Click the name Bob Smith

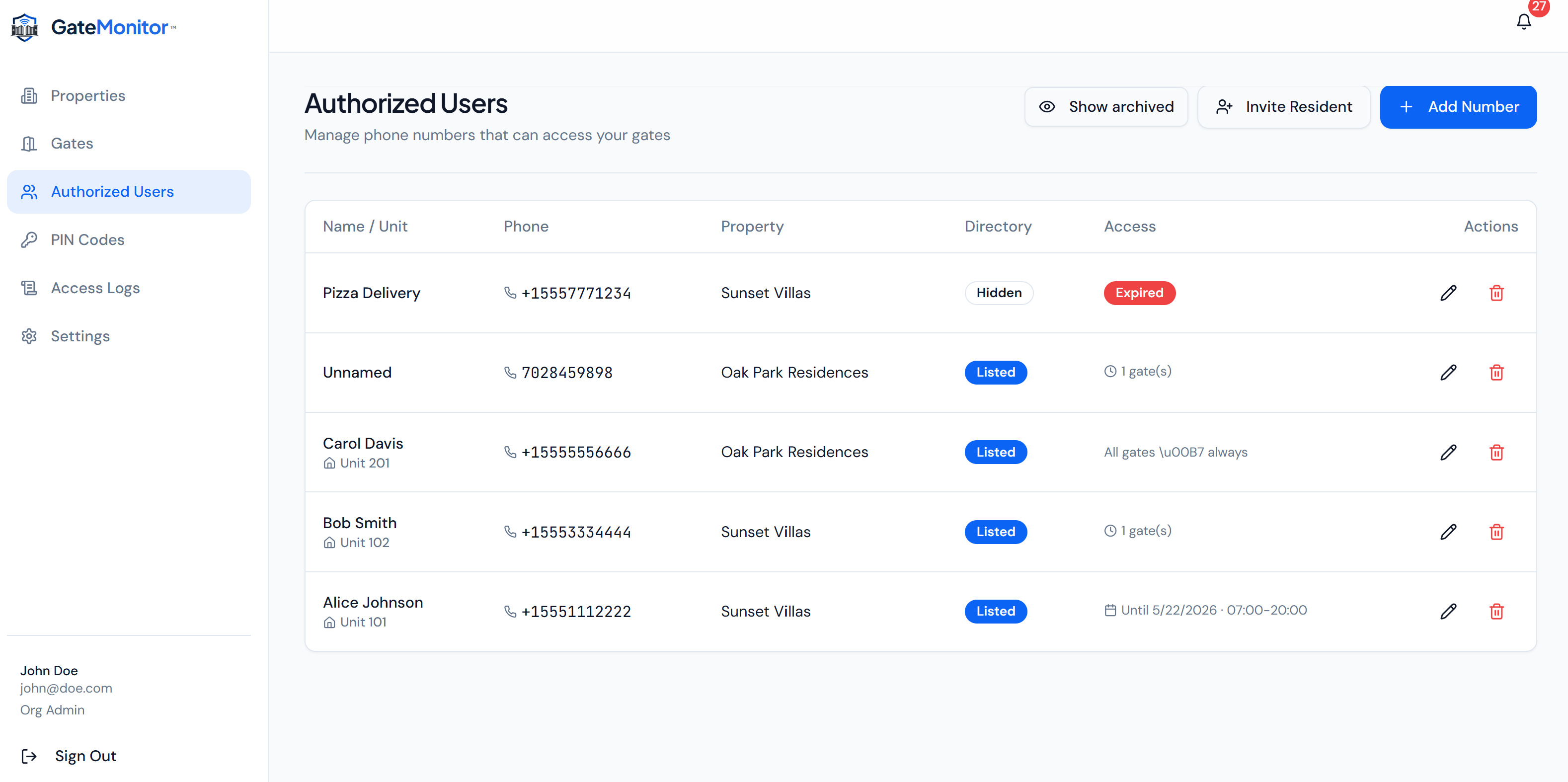point(360,523)
